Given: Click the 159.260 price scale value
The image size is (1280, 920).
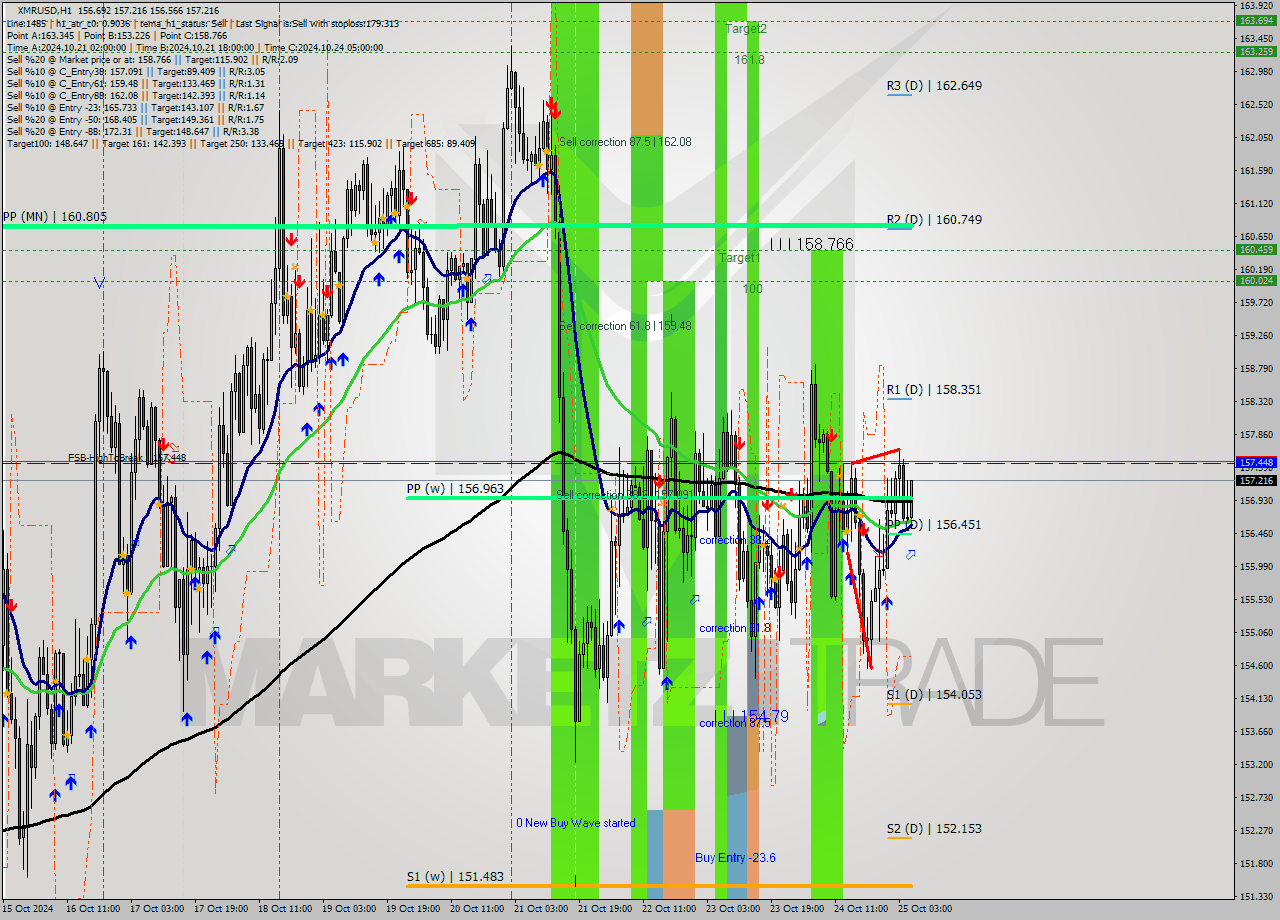Looking at the screenshot, I should 1256,336.
